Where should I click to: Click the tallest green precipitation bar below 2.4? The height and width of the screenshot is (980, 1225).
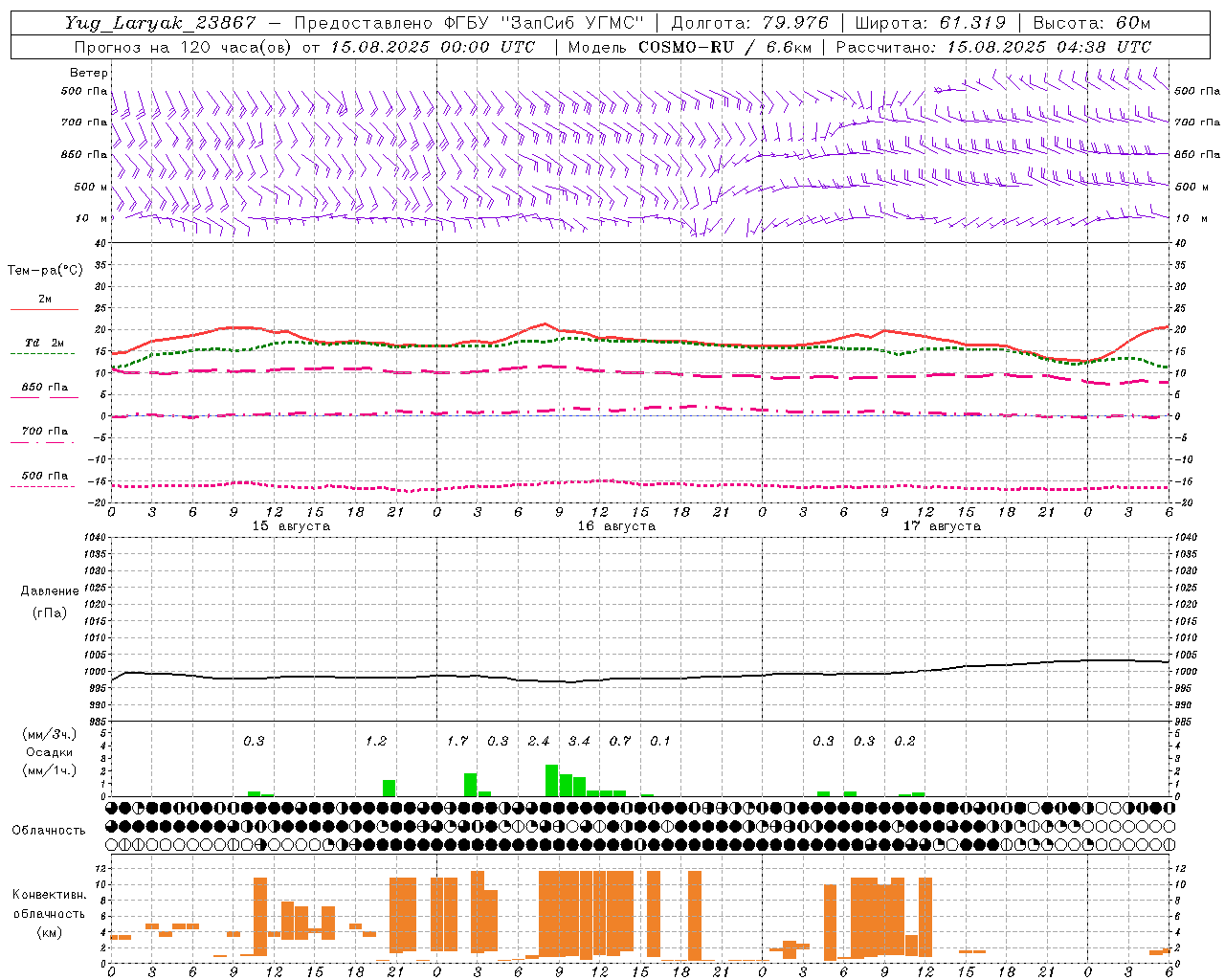point(552,781)
